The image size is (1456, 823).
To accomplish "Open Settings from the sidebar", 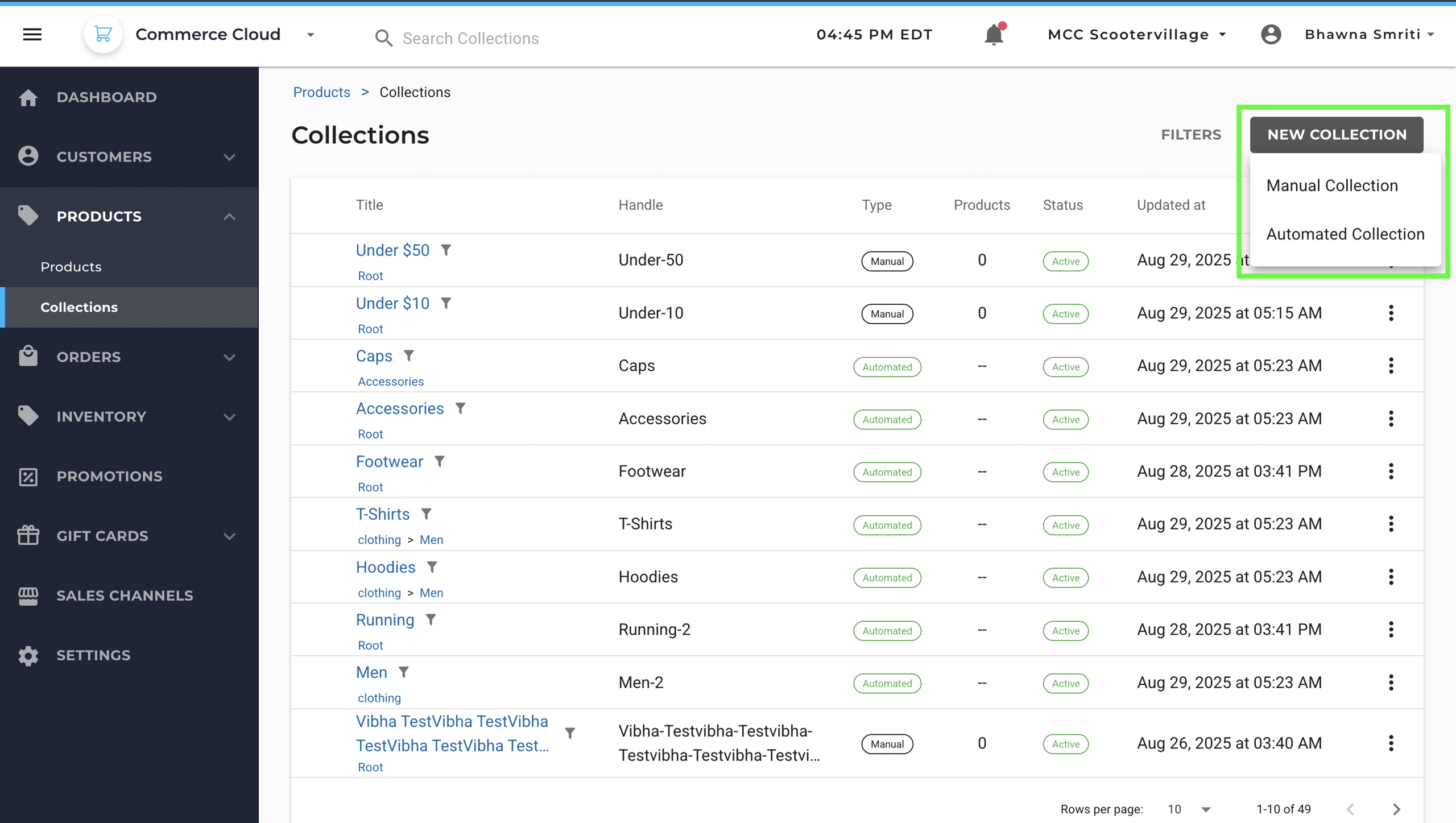I will coord(93,655).
